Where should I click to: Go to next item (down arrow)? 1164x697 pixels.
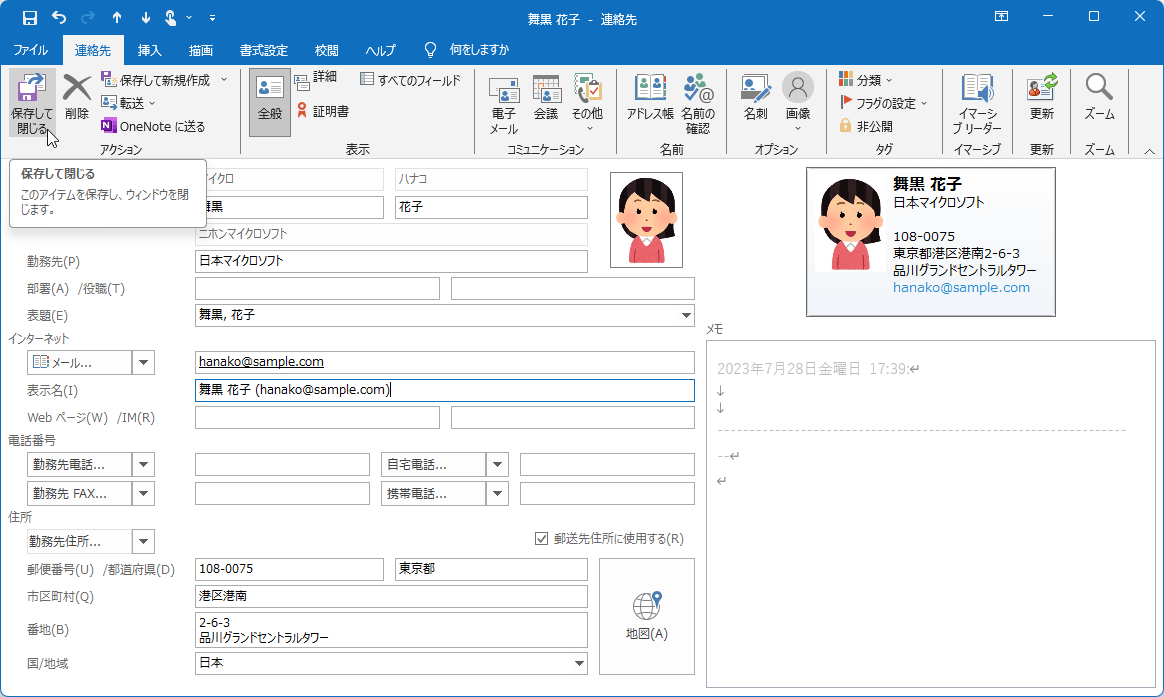click(146, 18)
